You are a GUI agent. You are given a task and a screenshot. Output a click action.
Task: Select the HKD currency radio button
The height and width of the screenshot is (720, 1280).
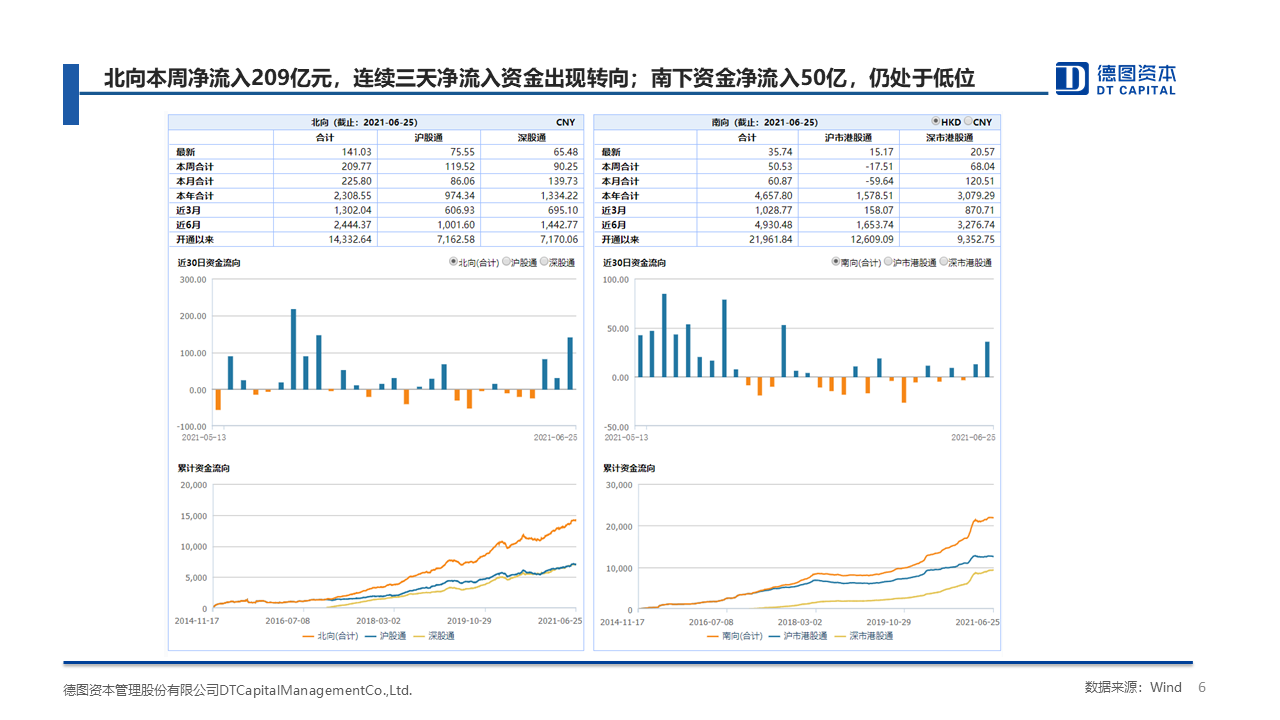(x=935, y=121)
